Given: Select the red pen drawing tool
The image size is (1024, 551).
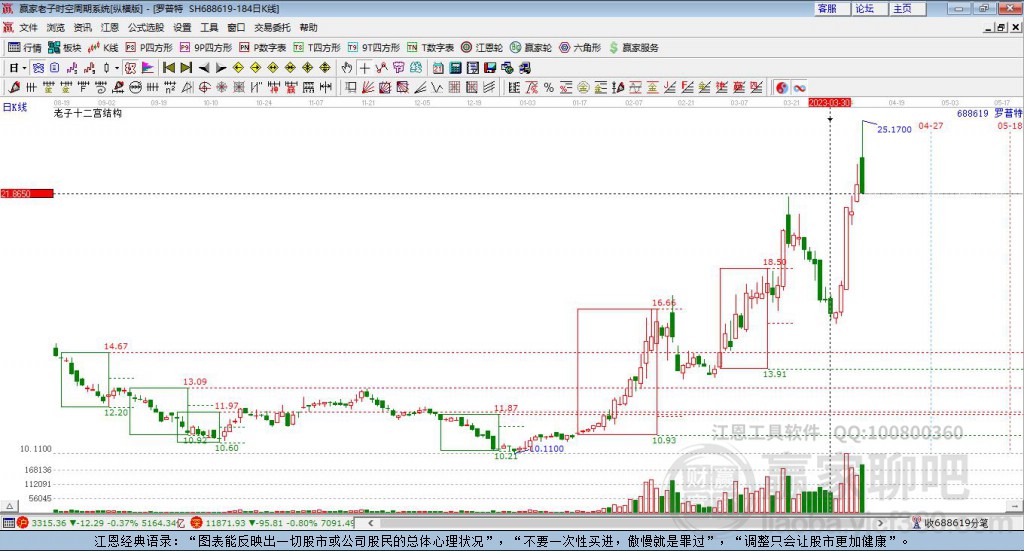Looking at the screenshot, I should (x=14, y=87).
